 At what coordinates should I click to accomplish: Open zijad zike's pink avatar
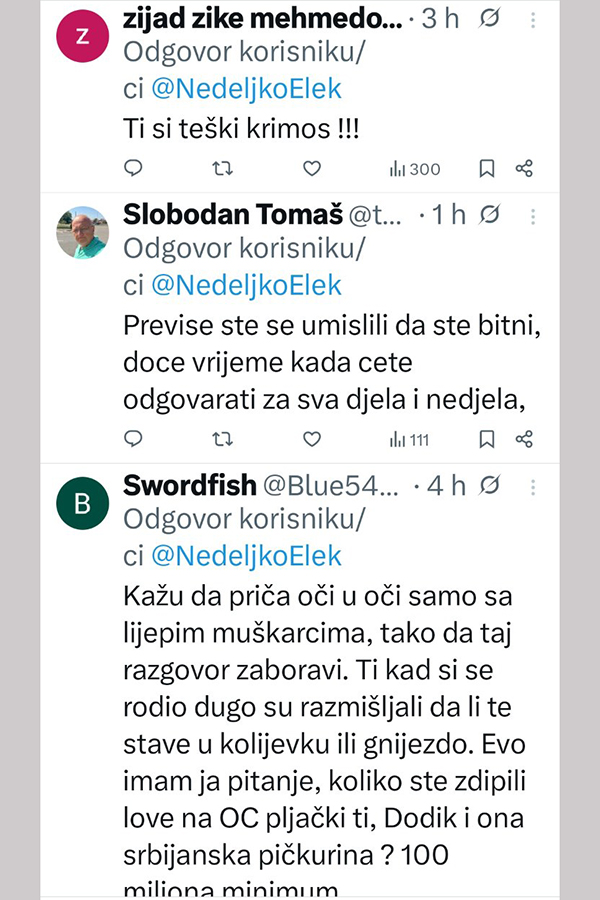83,38
